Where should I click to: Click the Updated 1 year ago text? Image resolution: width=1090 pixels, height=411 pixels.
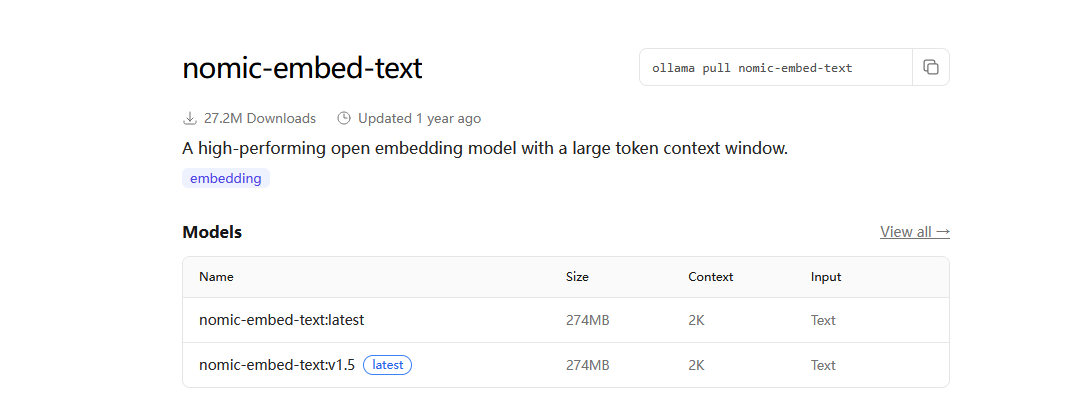click(x=419, y=118)
